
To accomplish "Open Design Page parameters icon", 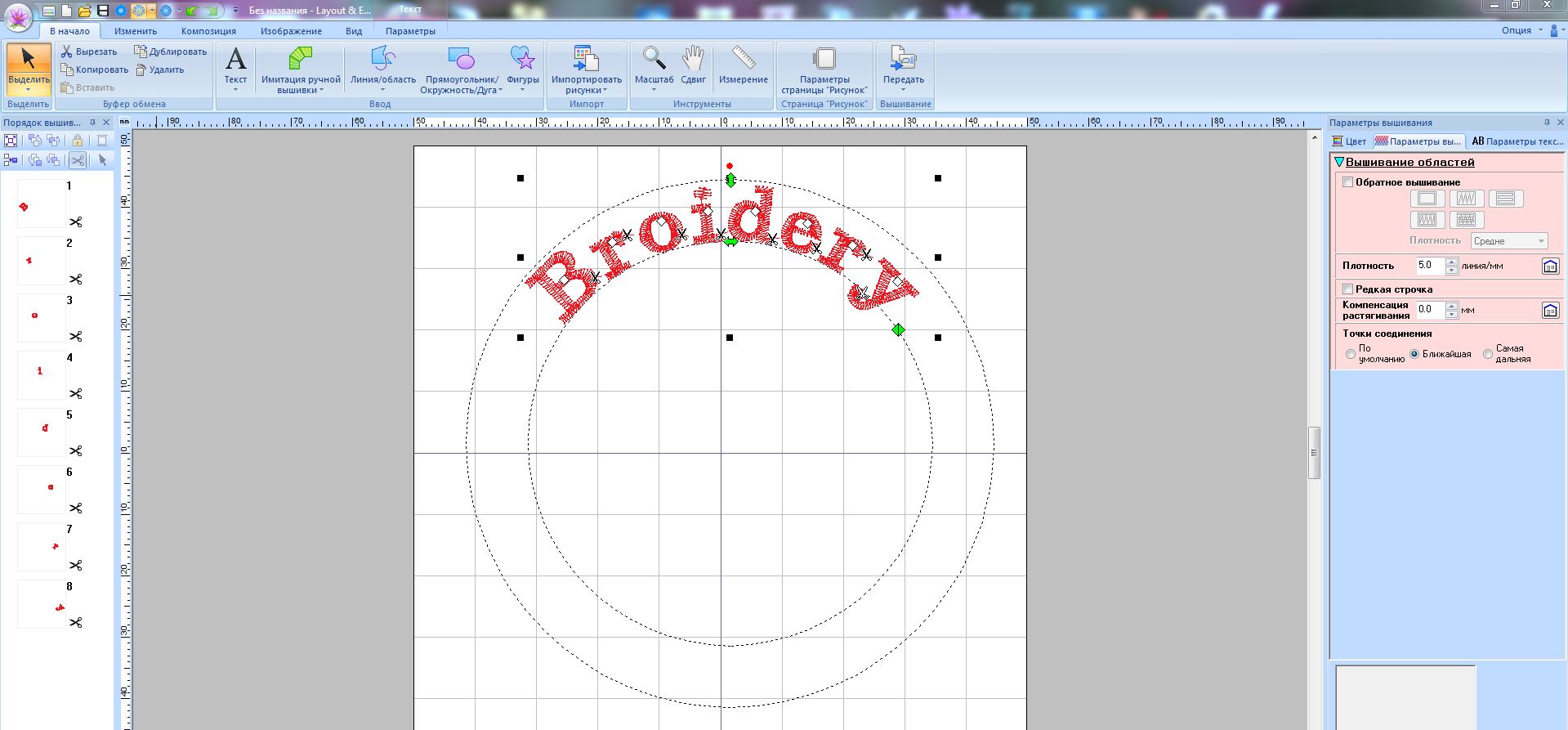I will click(x=824, y=59).
